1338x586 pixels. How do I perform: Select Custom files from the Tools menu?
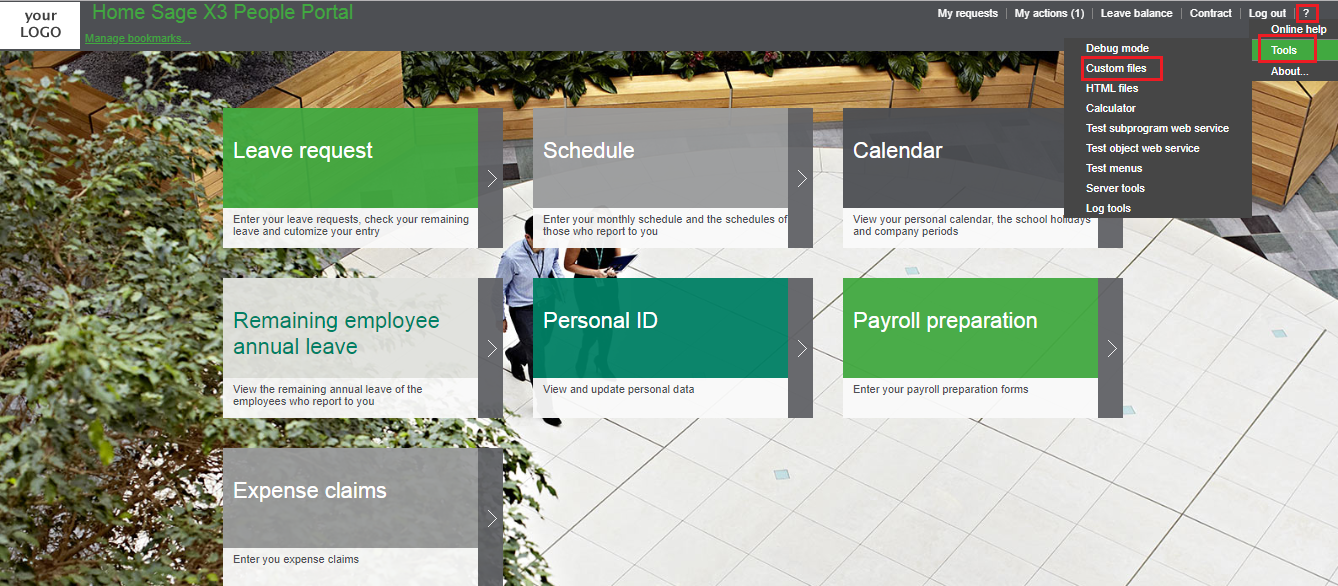point(1115,68)
